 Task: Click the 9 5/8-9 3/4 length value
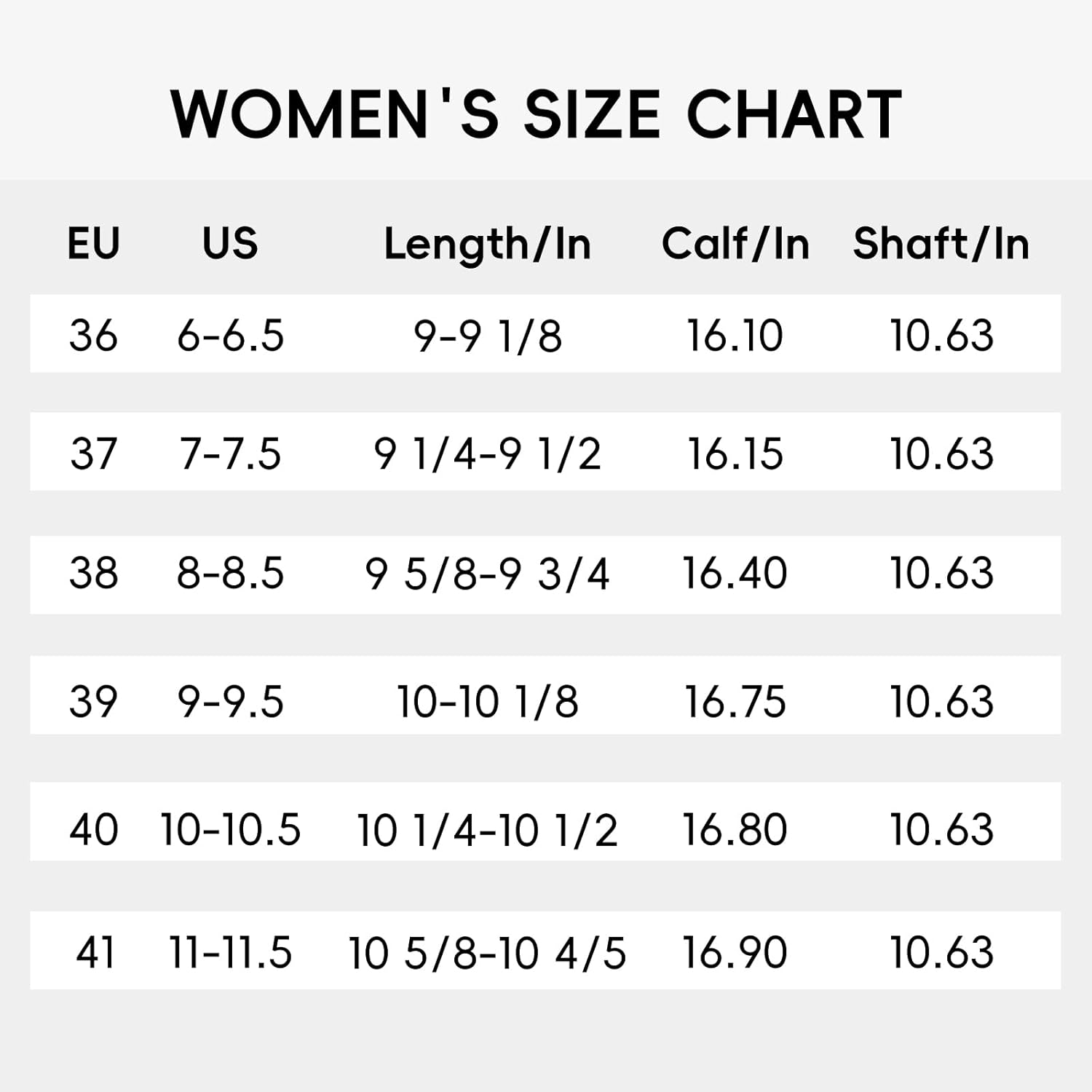[x=487, y=574]
